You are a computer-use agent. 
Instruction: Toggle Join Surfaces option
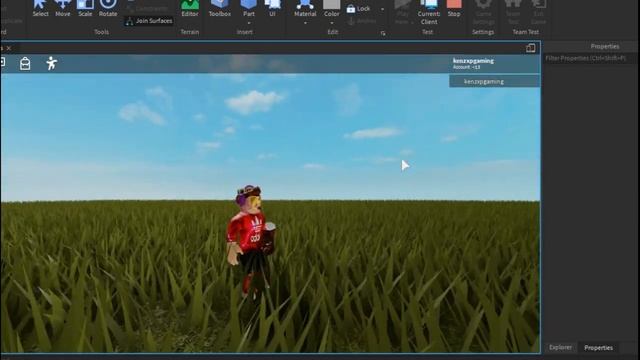point(149,21)
